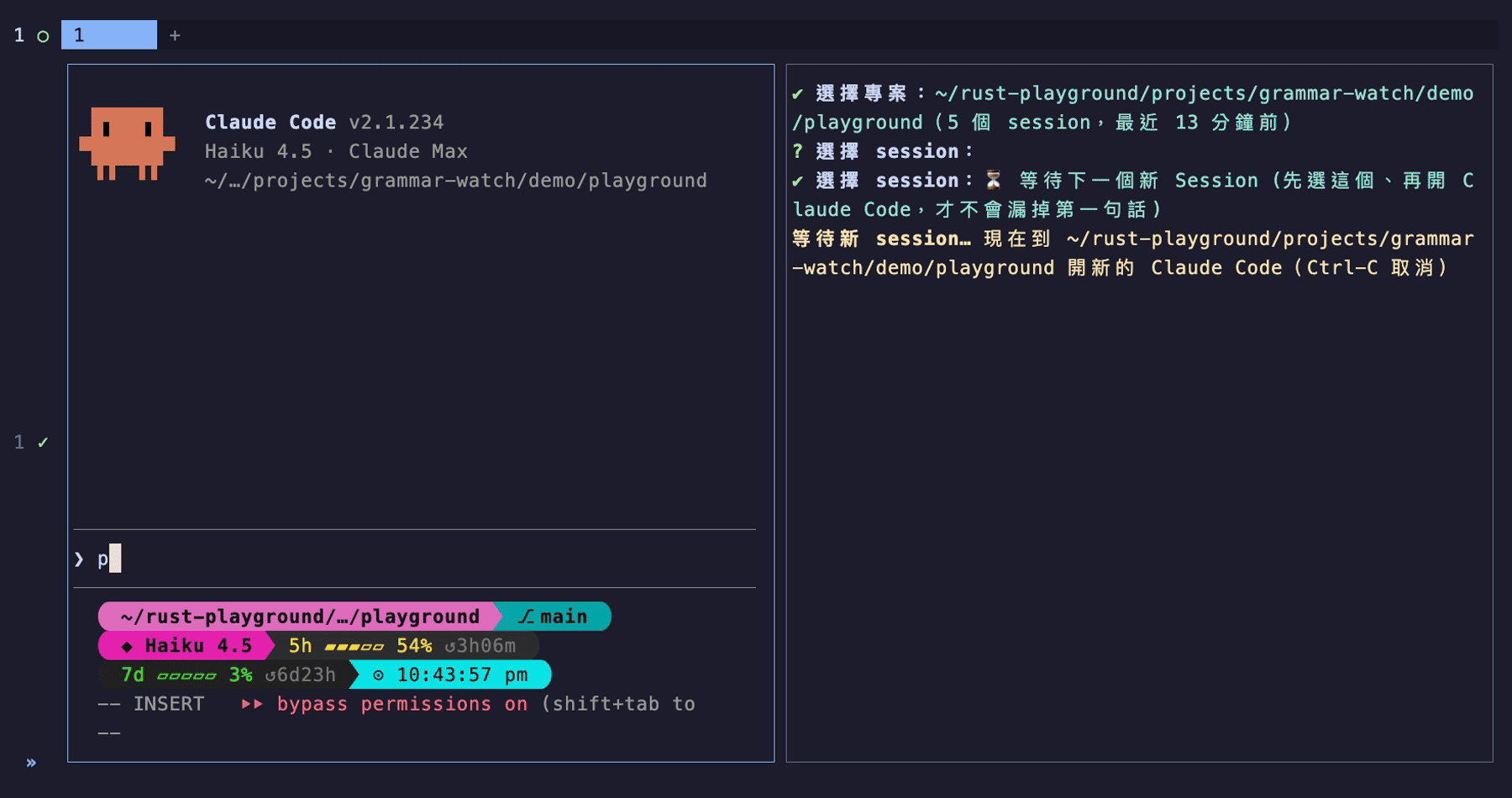Click the 10:43:57 pm clock segment
1512x798 pixels.
(451, 675)
